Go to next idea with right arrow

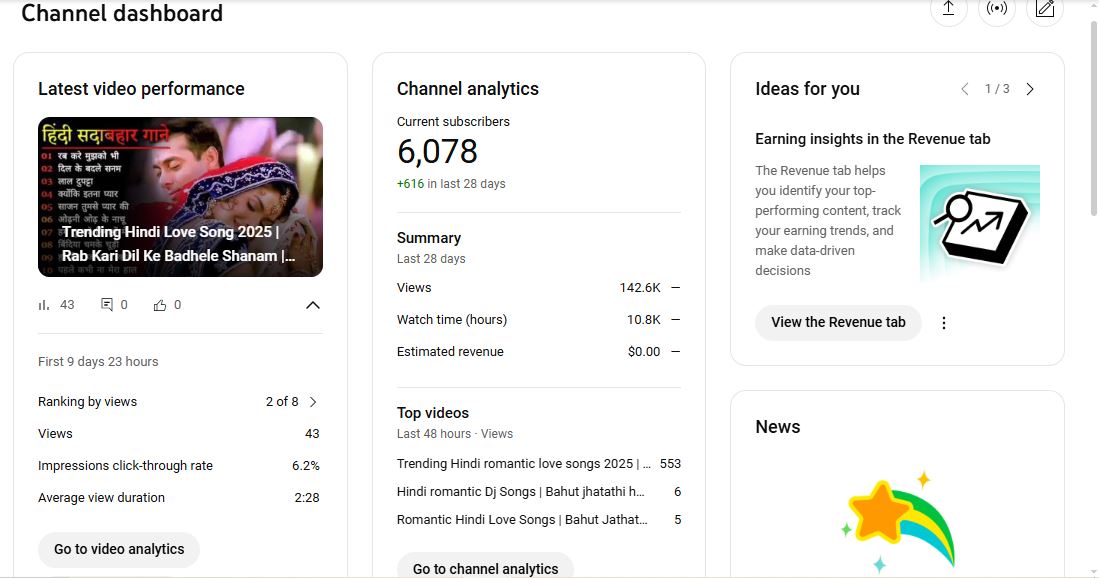[1030, 89]
